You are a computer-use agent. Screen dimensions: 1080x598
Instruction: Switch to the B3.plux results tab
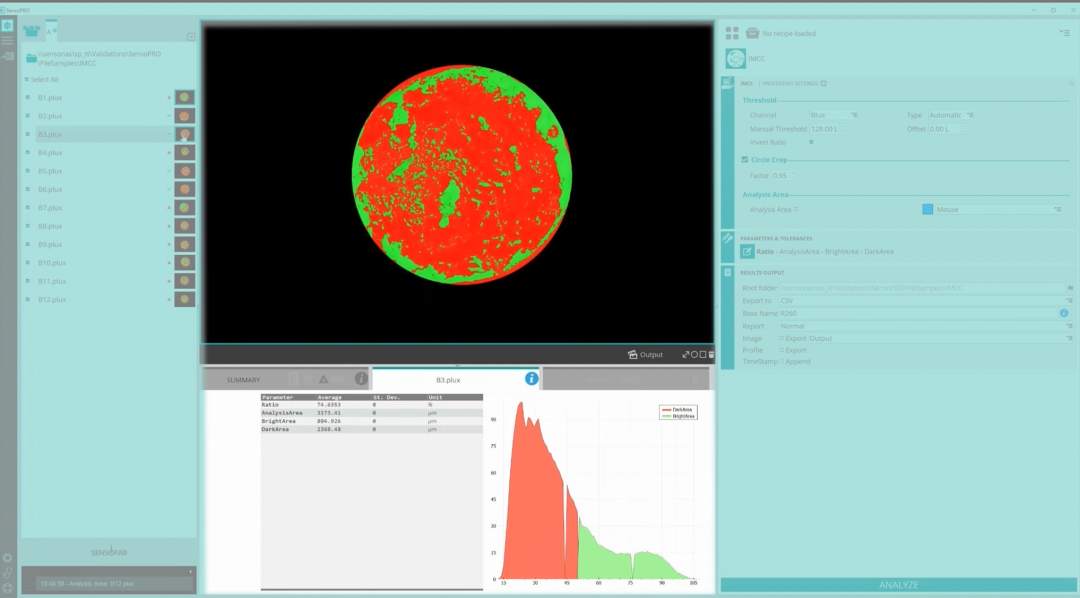(x=455, y=379)
